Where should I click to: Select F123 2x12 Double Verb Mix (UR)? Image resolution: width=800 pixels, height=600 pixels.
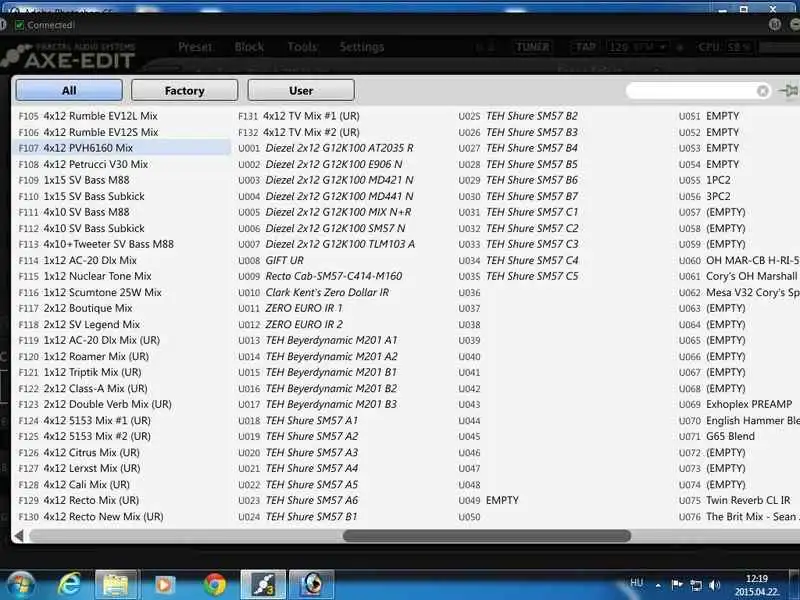121,404
